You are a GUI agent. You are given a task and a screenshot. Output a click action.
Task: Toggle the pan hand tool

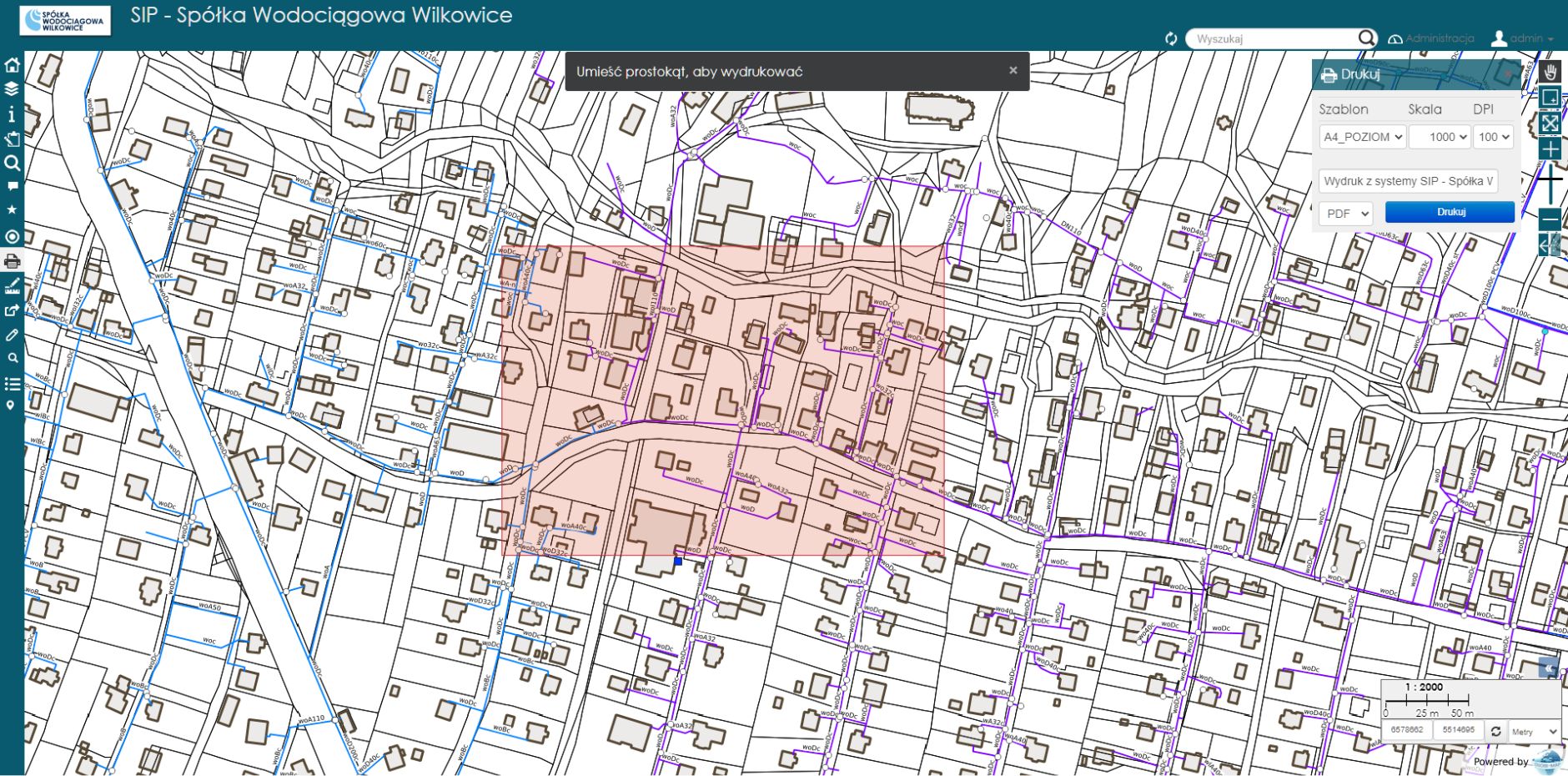[x=1550, y=72]
